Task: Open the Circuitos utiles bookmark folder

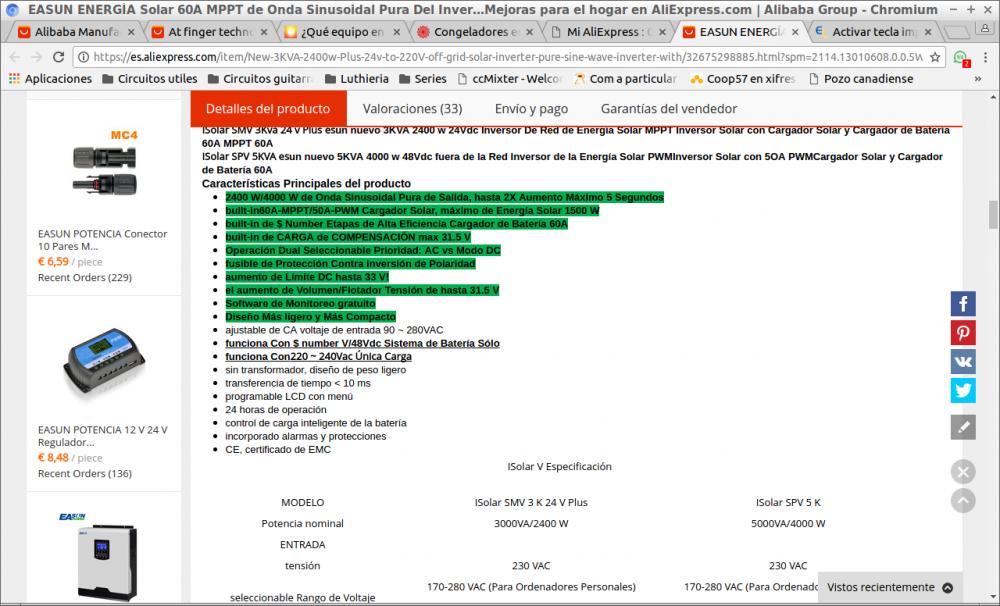Action: [x=150, y=79]
